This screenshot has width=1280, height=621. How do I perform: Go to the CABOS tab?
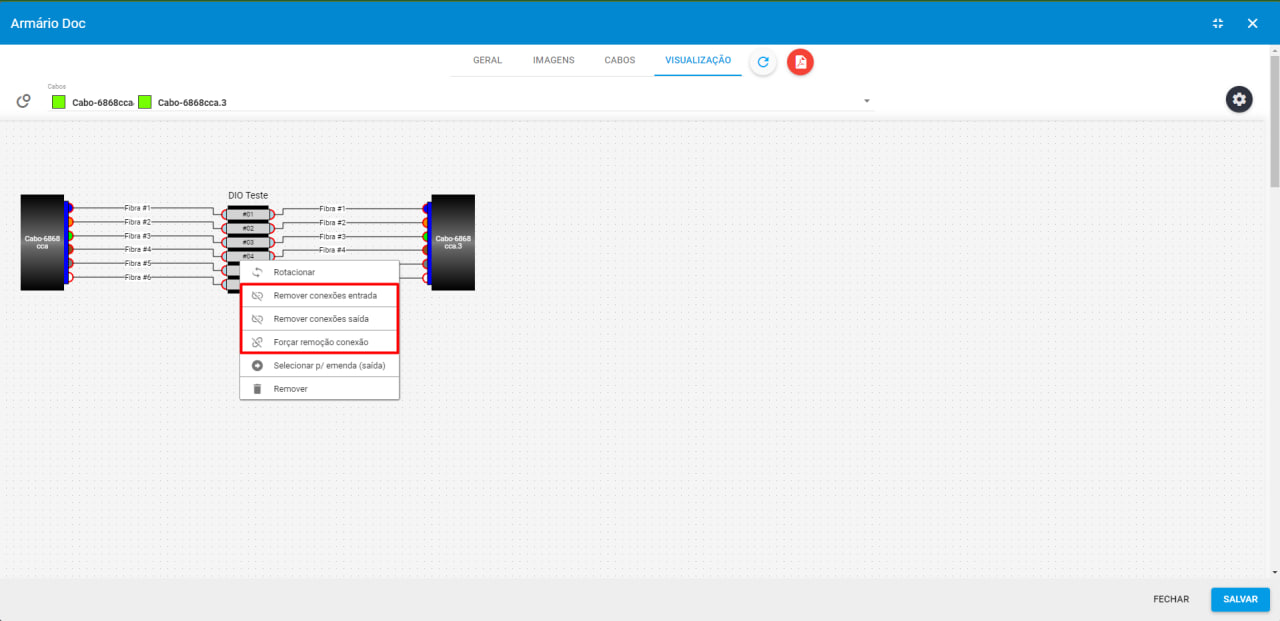click(619, 60)
